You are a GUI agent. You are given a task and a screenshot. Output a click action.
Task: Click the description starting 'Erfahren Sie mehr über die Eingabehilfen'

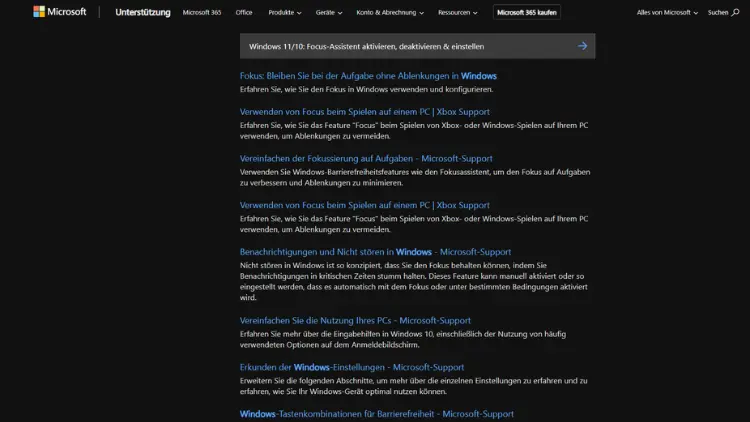[403, 339]
